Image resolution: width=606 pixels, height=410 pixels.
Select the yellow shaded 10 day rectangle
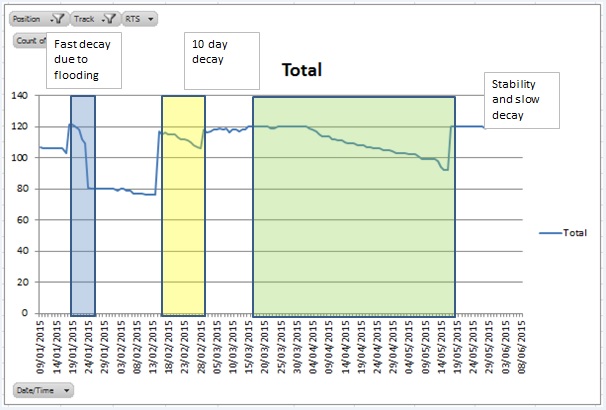tap(184, 206)
